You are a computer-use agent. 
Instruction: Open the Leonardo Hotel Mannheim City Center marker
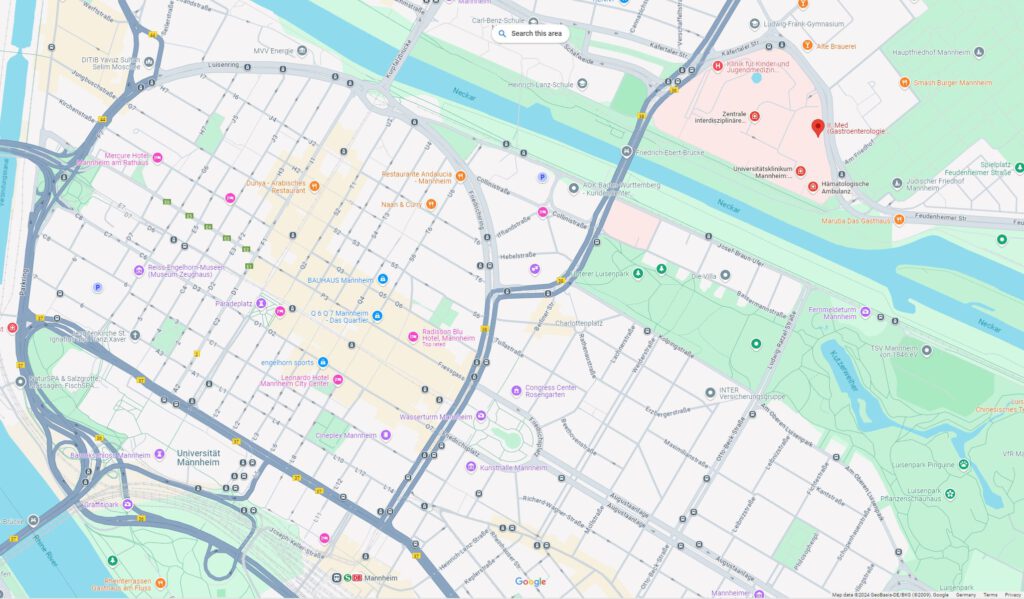tap(338, 380)
